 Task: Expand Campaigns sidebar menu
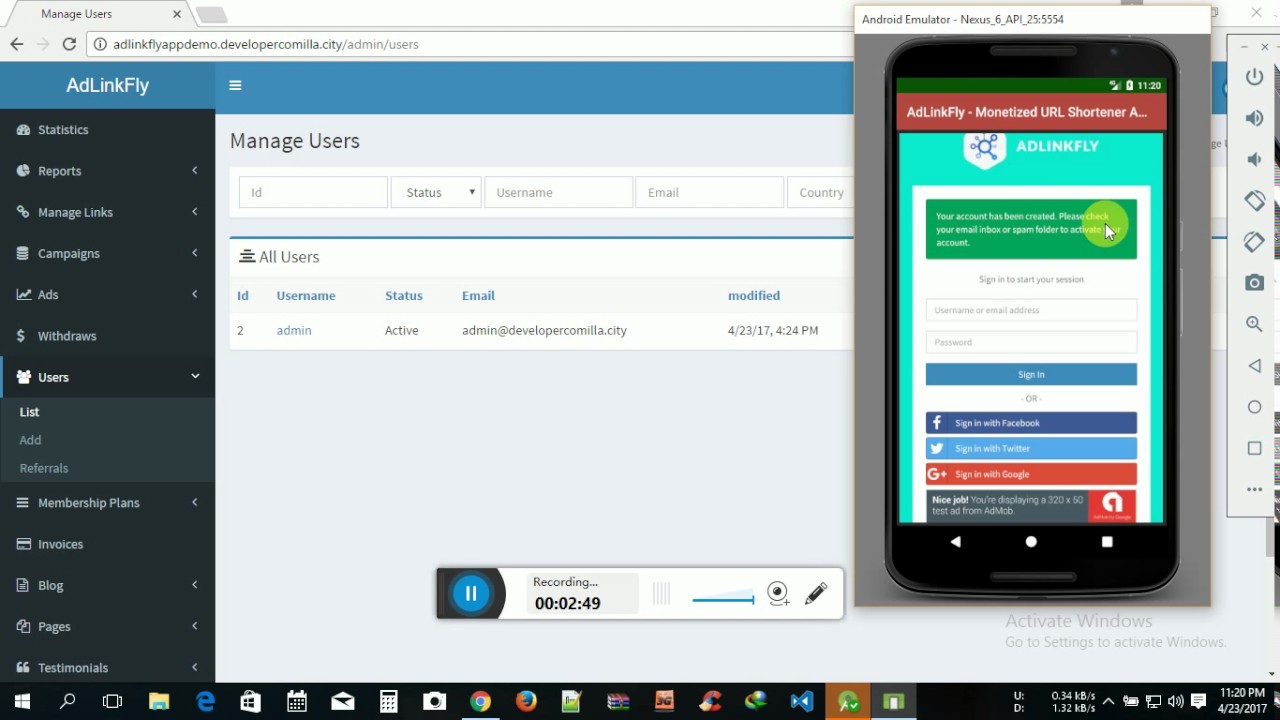pyautogui.click(x=107, y=253)
